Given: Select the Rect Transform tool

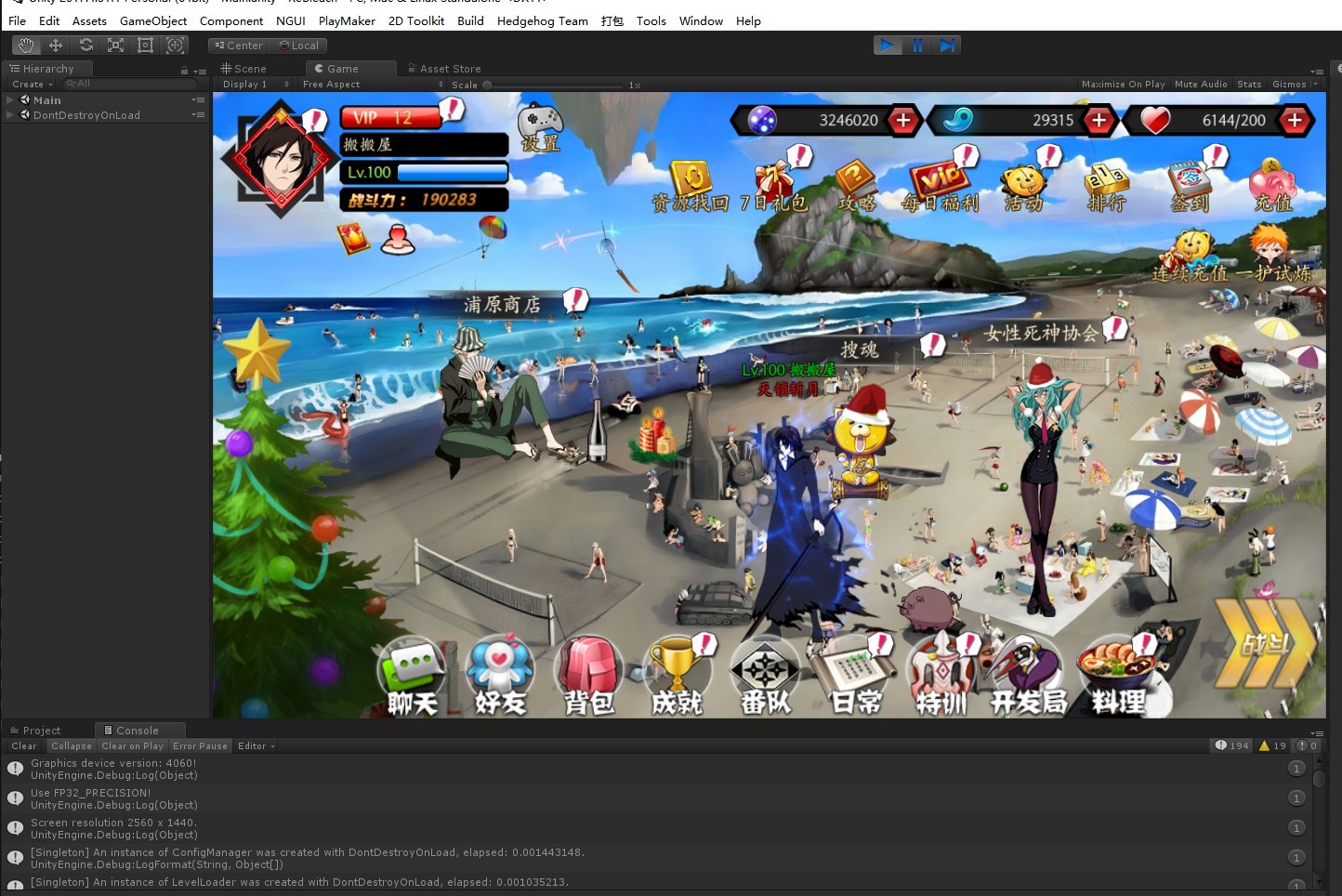Looking at the screenshot, I should pyautogui.click(x=145, y=46).
